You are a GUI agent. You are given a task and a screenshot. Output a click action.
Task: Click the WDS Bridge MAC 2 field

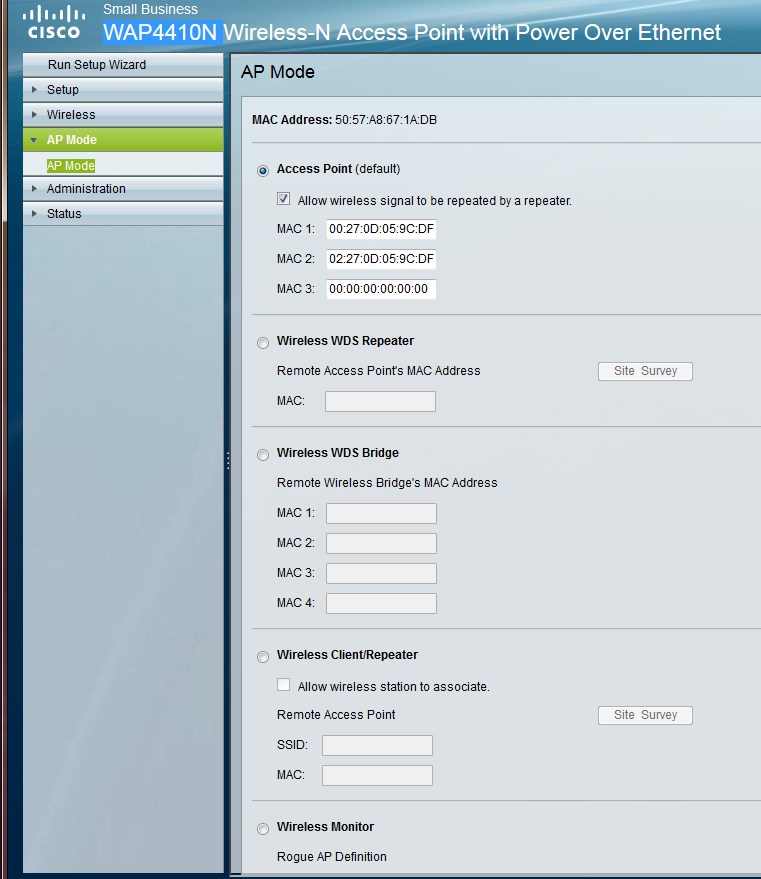[x=381, y=543]
